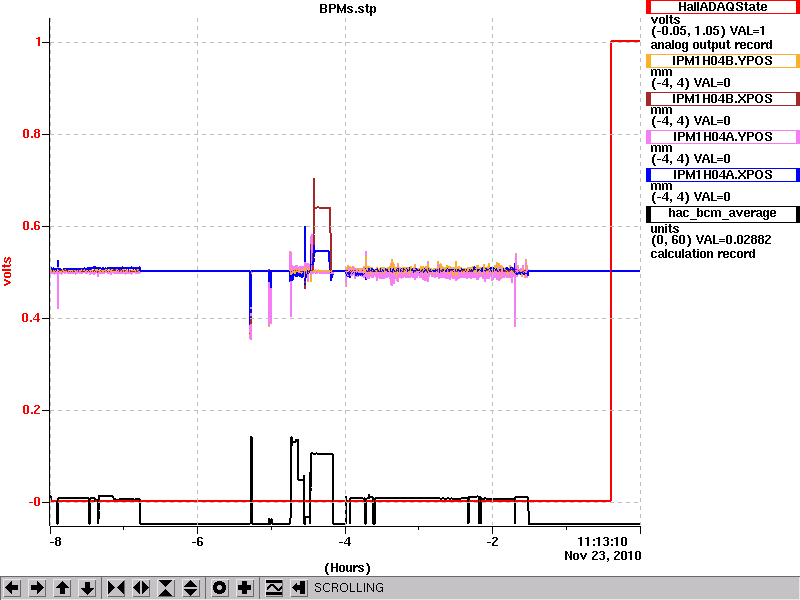Click the 0.4 y-axis tick value
The image size is (800, 600).
32,318
